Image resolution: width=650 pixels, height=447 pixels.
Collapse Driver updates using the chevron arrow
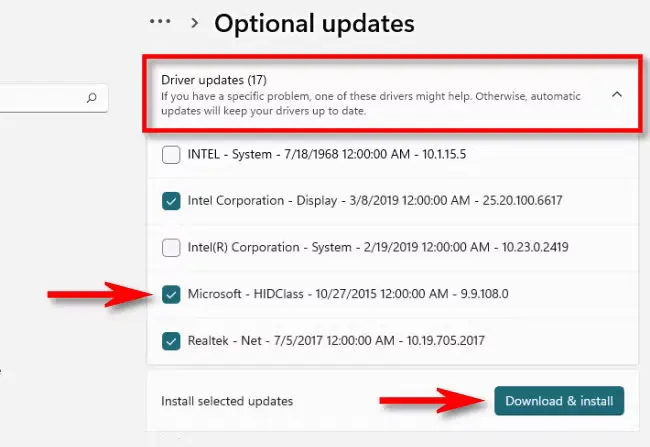pyautogui.click(x=616, y=94)
